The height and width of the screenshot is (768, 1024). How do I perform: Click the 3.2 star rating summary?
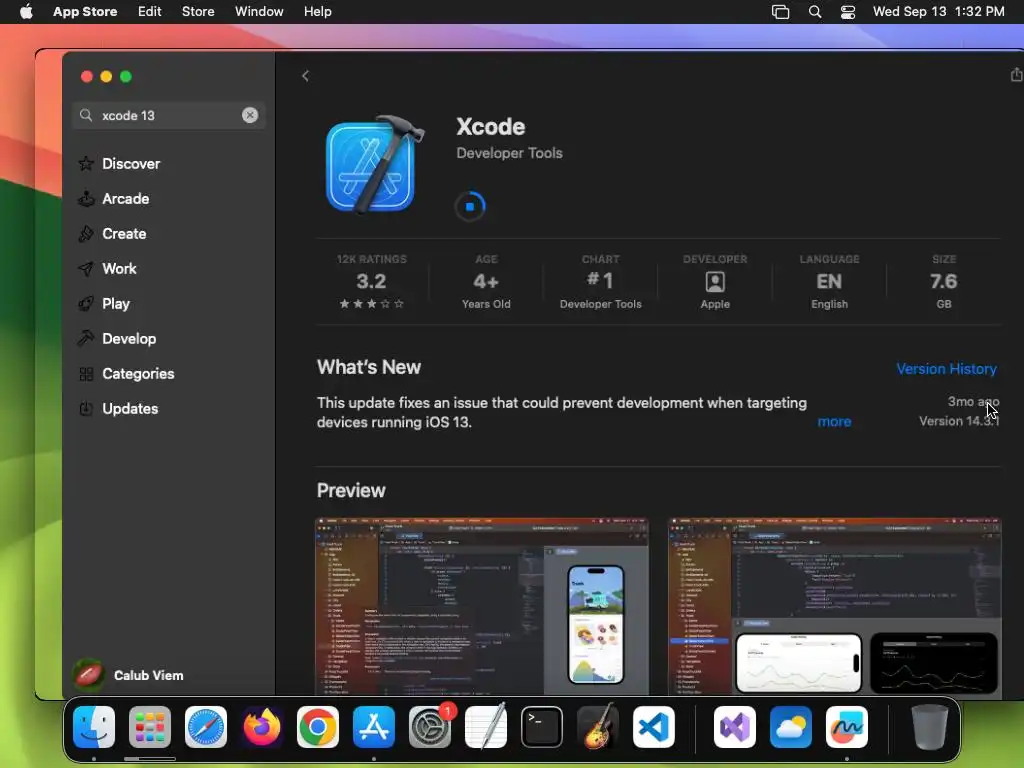372,282
